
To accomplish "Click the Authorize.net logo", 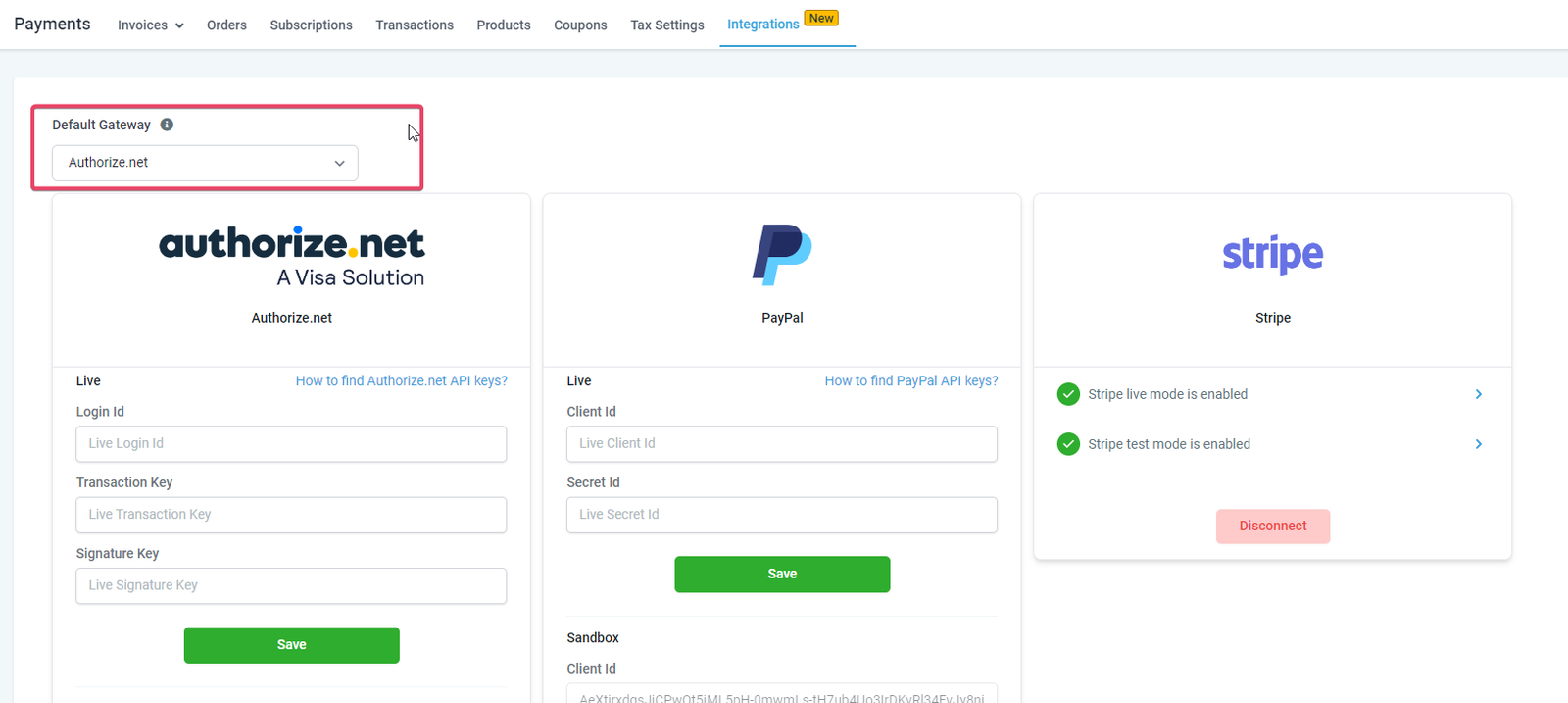I will coord(291,257).
